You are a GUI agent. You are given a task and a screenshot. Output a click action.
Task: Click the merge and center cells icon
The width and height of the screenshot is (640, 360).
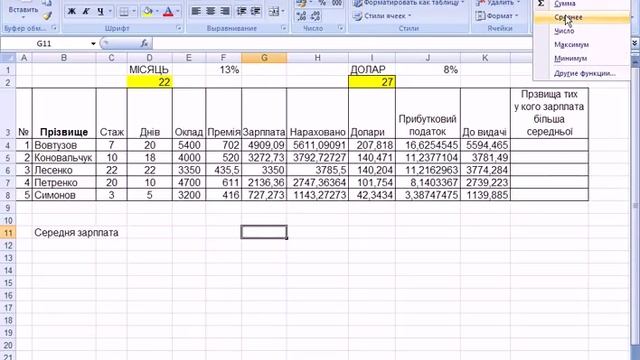point(274,11)
